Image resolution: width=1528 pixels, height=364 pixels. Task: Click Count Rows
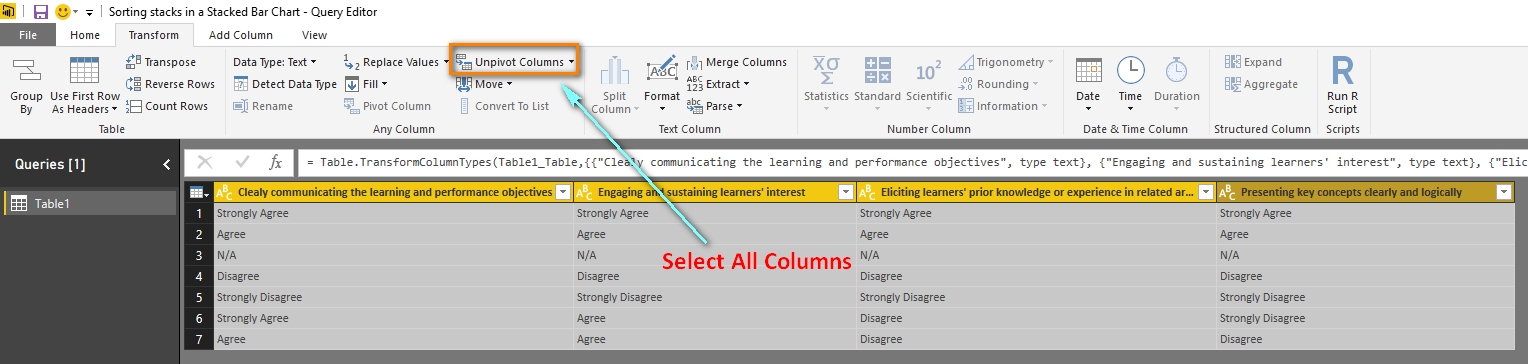pyautogui.click(x=167, y=106)
